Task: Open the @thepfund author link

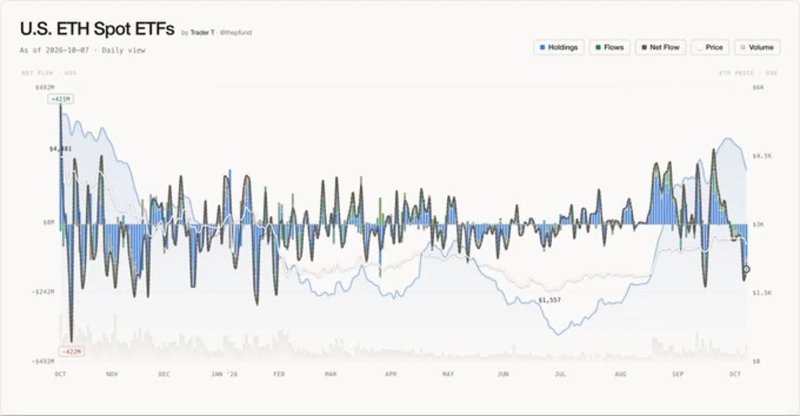Action: tap(235, 33)
